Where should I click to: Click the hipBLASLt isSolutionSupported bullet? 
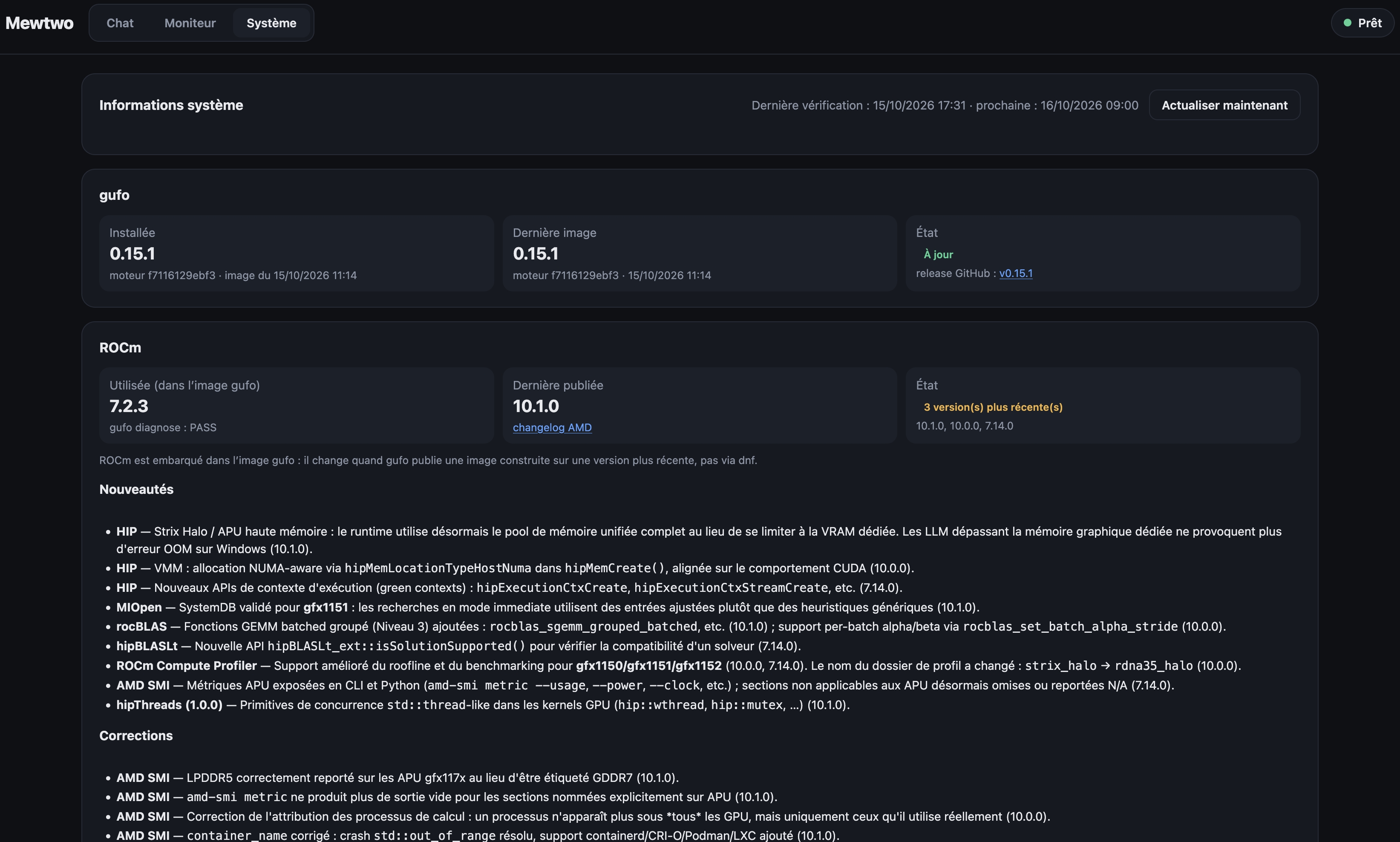[x=458, y=646]
